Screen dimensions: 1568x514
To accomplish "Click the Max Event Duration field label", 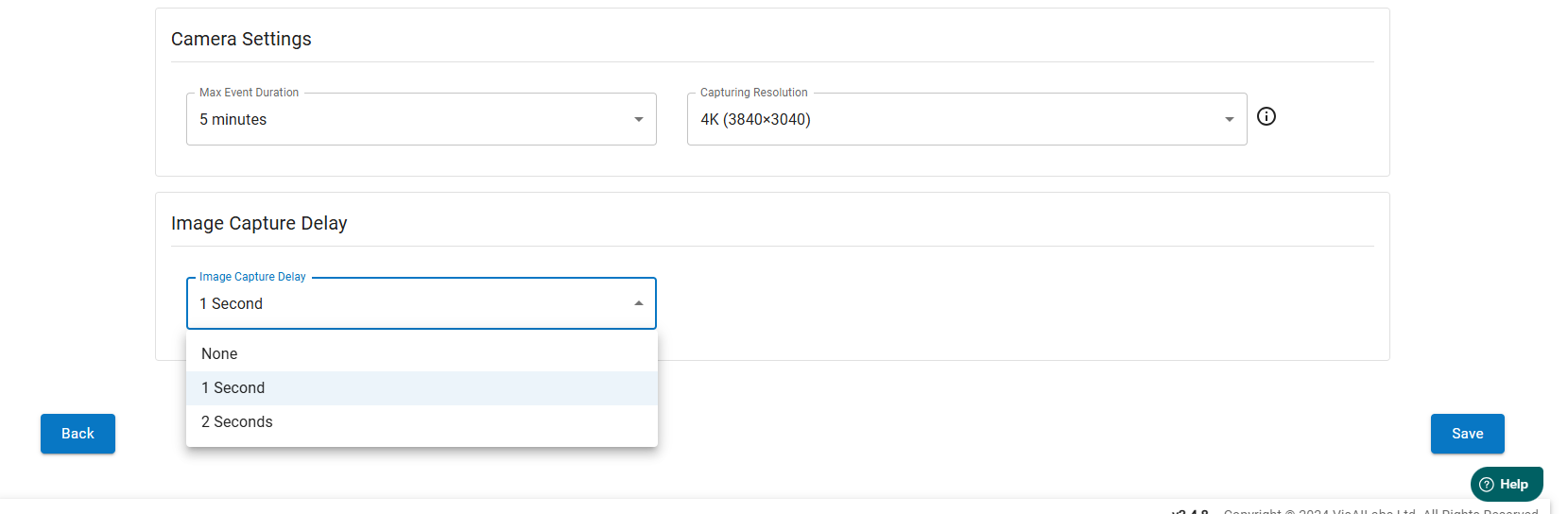I will point(249,93).
